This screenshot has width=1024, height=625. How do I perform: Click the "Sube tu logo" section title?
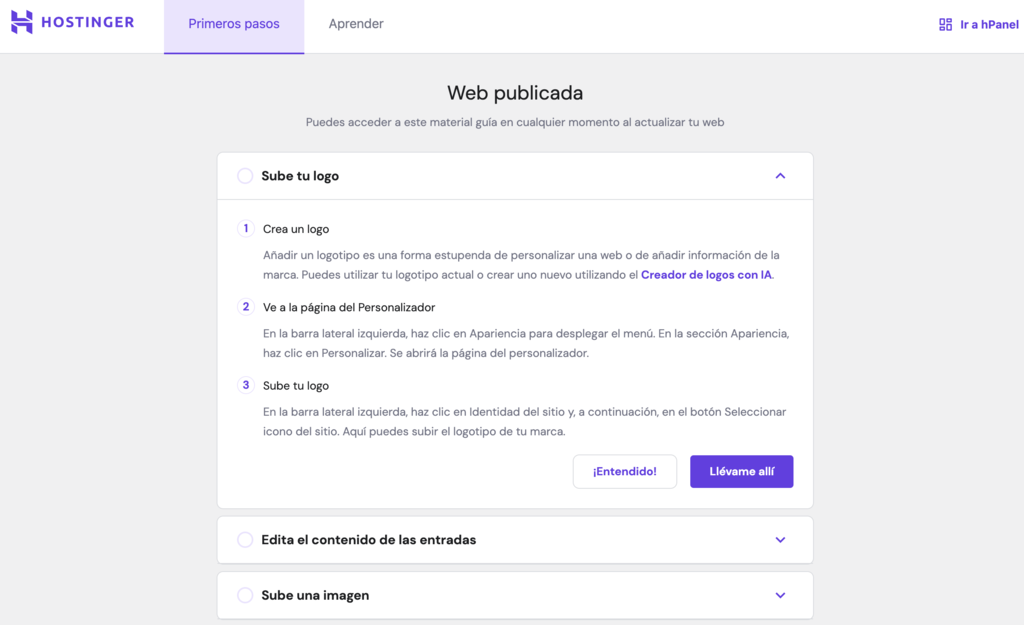300,176
